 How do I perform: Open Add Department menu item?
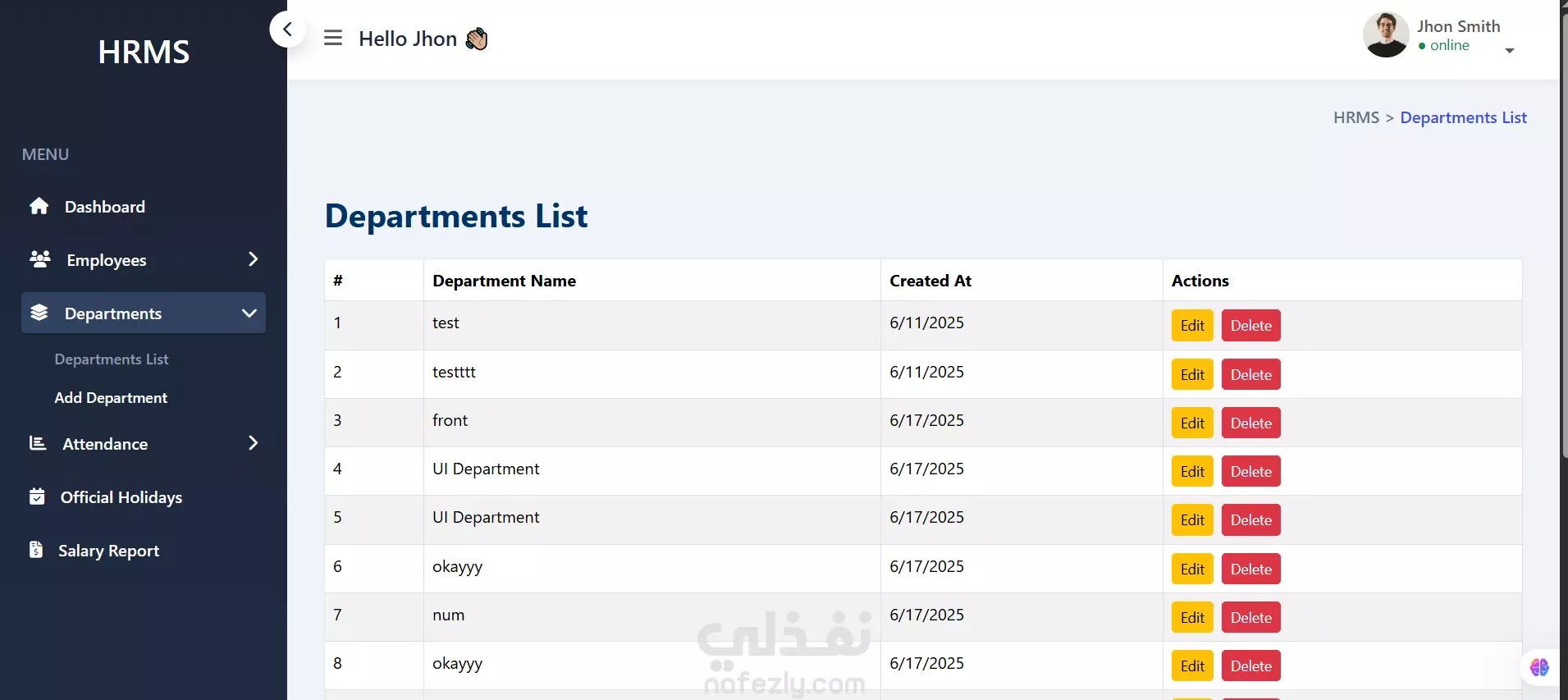point(111,398)
